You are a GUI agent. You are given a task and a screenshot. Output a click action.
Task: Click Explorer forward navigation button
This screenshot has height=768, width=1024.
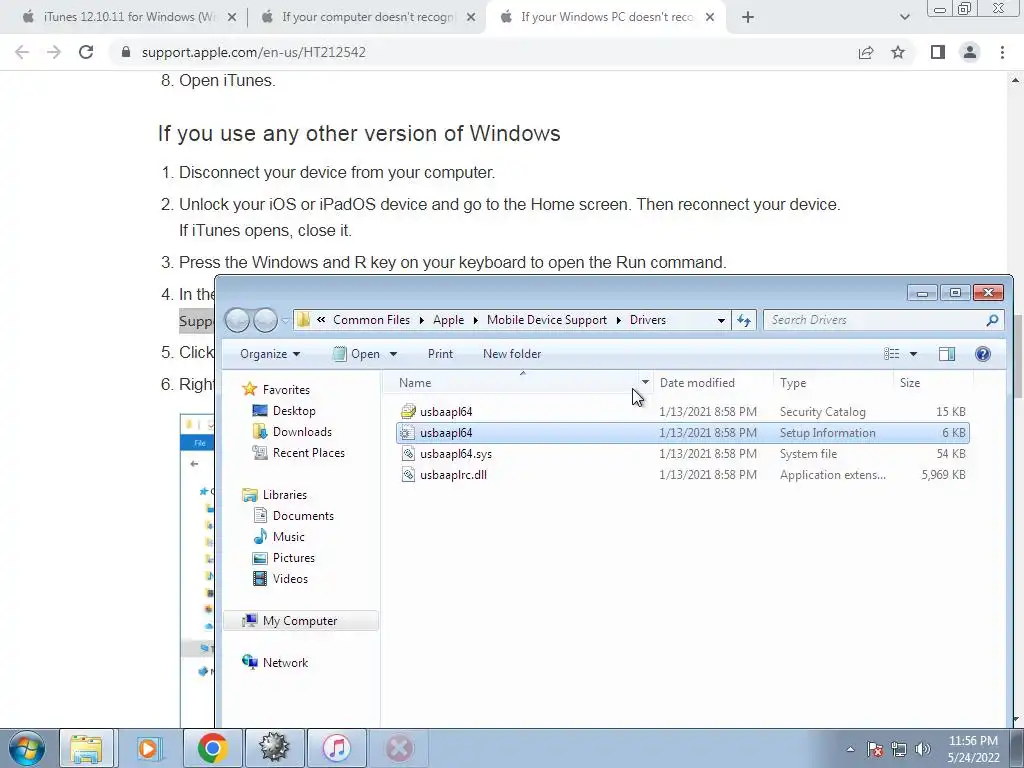(265, 320)
